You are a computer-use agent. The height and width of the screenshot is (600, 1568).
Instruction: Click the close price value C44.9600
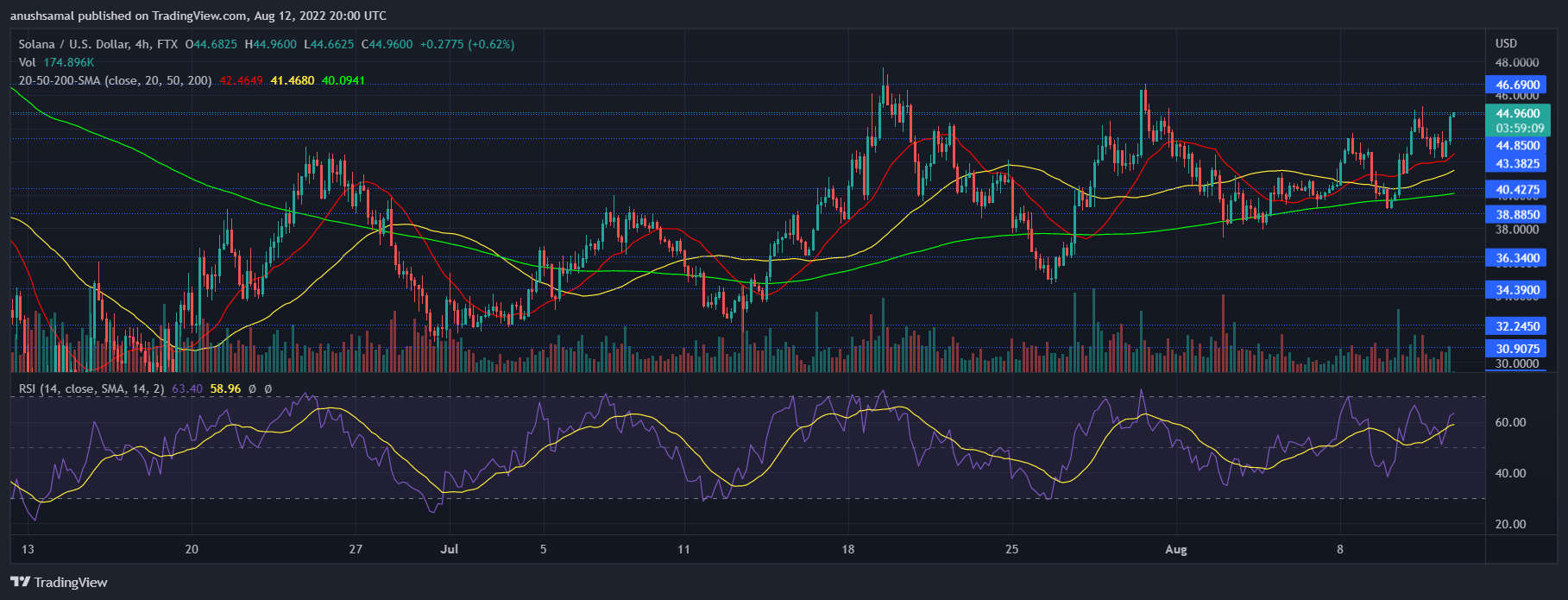(x=387, y=44)
